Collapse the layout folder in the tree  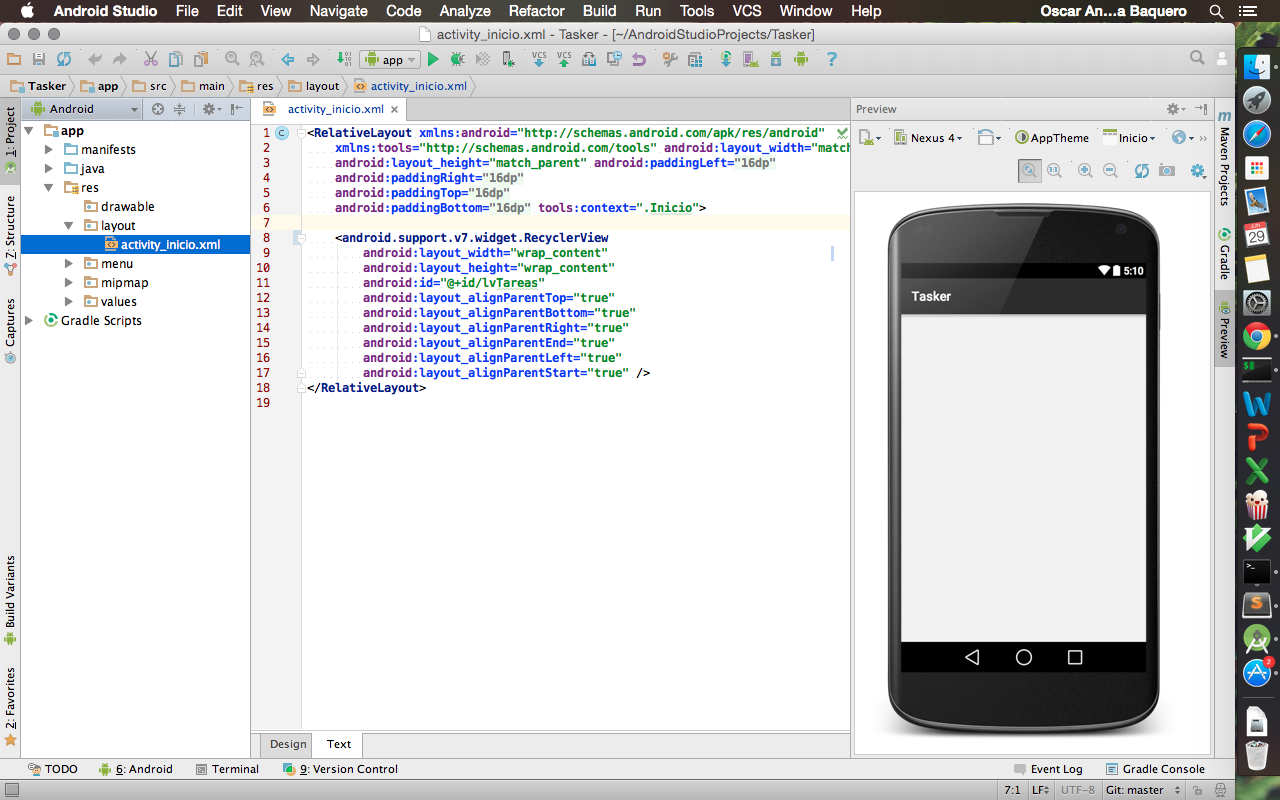tap(69, 225)
